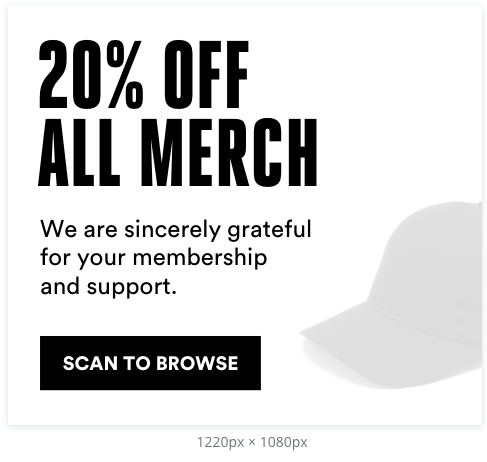Select the "and support." text line
Viewport: 487px width, 462px height.
(x=108, y=287)
